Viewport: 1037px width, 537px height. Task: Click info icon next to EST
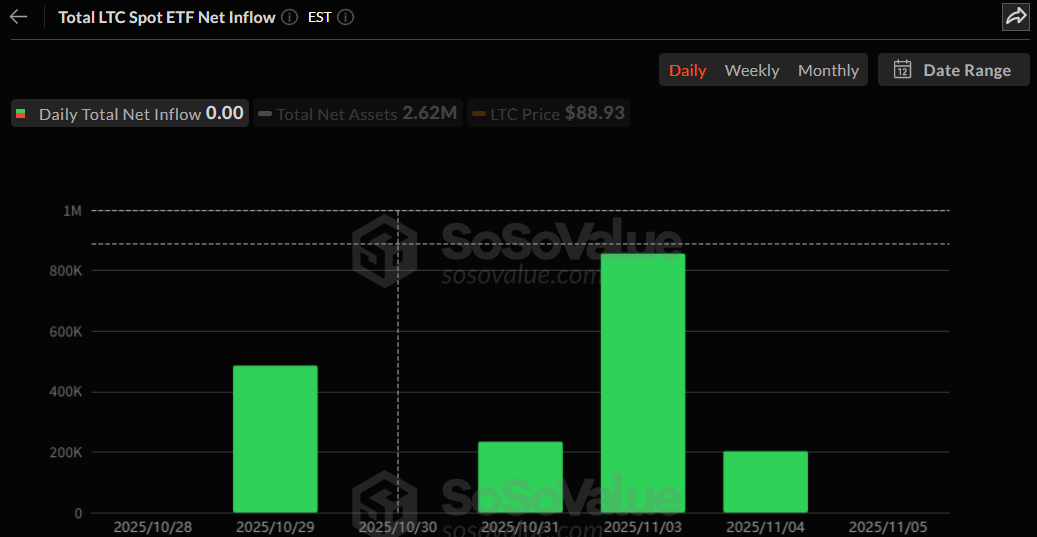[x=346, y=17]
